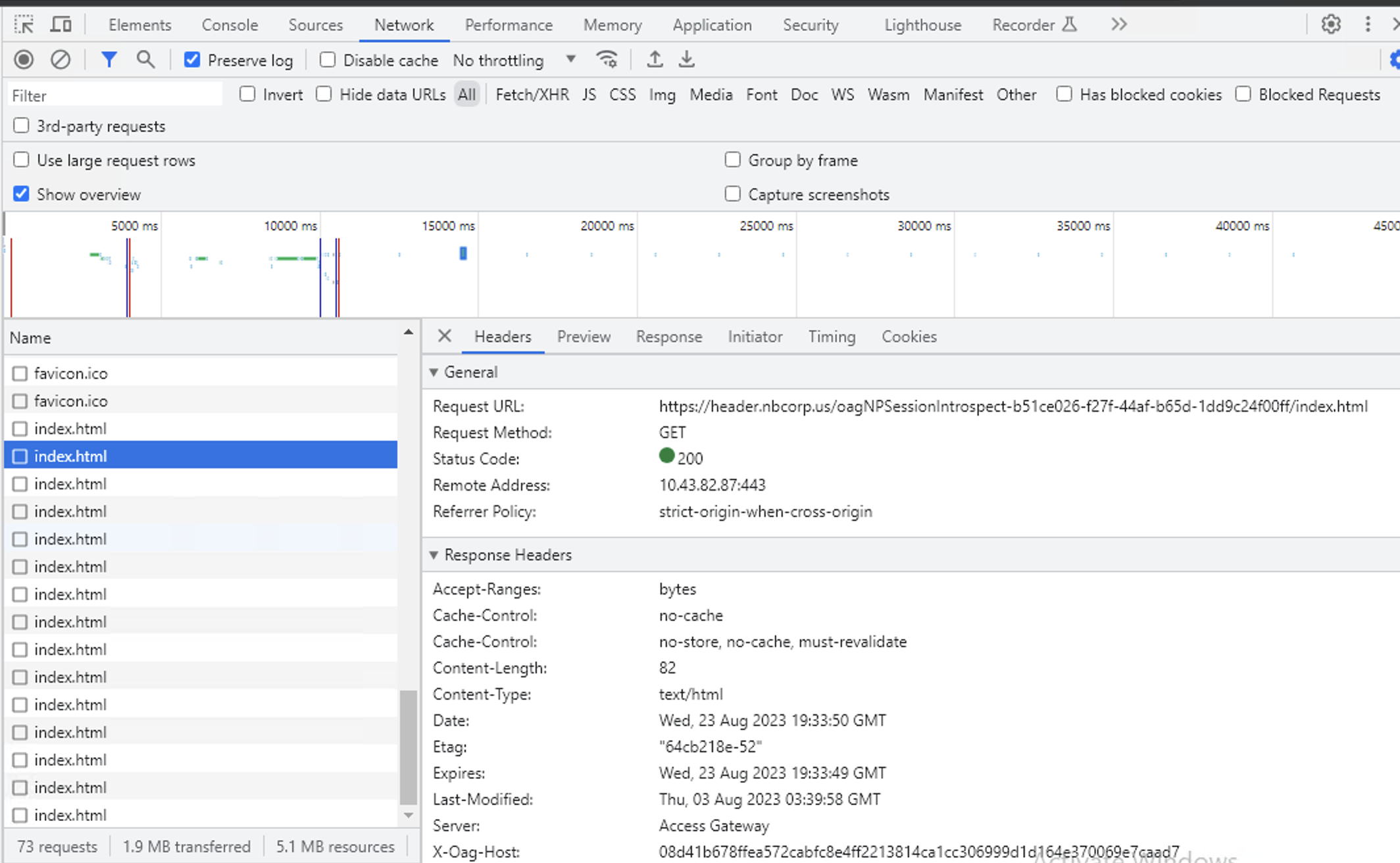Open the Timing tab
Screen dimensions: 1400x863
point(832,337)
